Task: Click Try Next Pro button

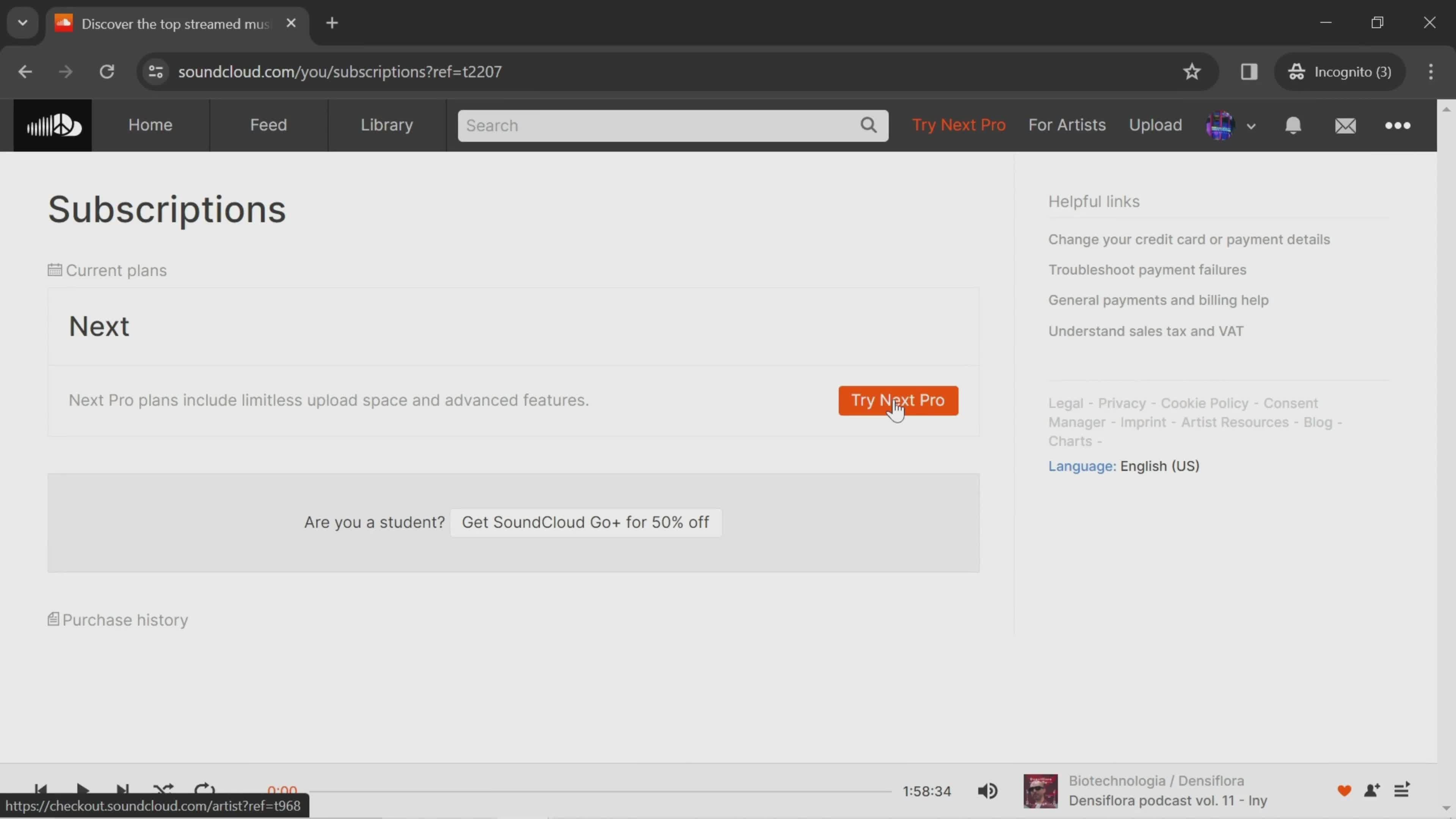Action: tap(897, 399)
